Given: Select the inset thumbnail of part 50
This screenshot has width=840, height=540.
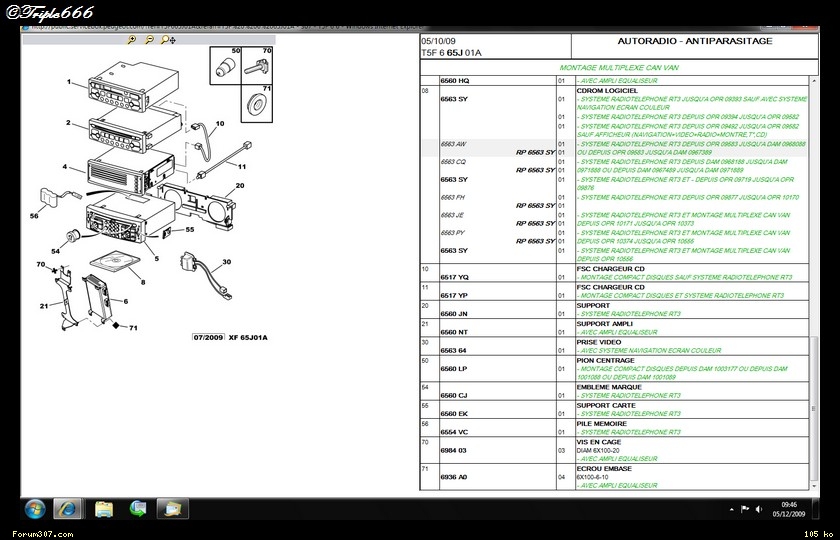Looking at the screenshot, I should 225,65.
